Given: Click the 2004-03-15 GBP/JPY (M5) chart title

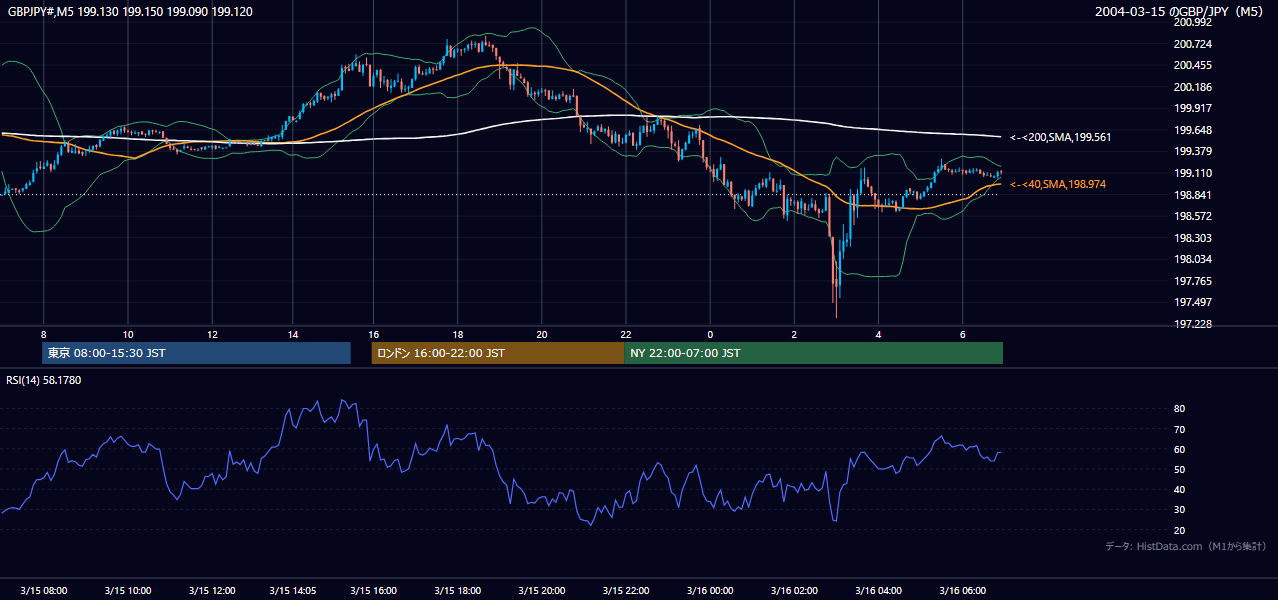Looking at the screenshot, I should coord(1180,12).
